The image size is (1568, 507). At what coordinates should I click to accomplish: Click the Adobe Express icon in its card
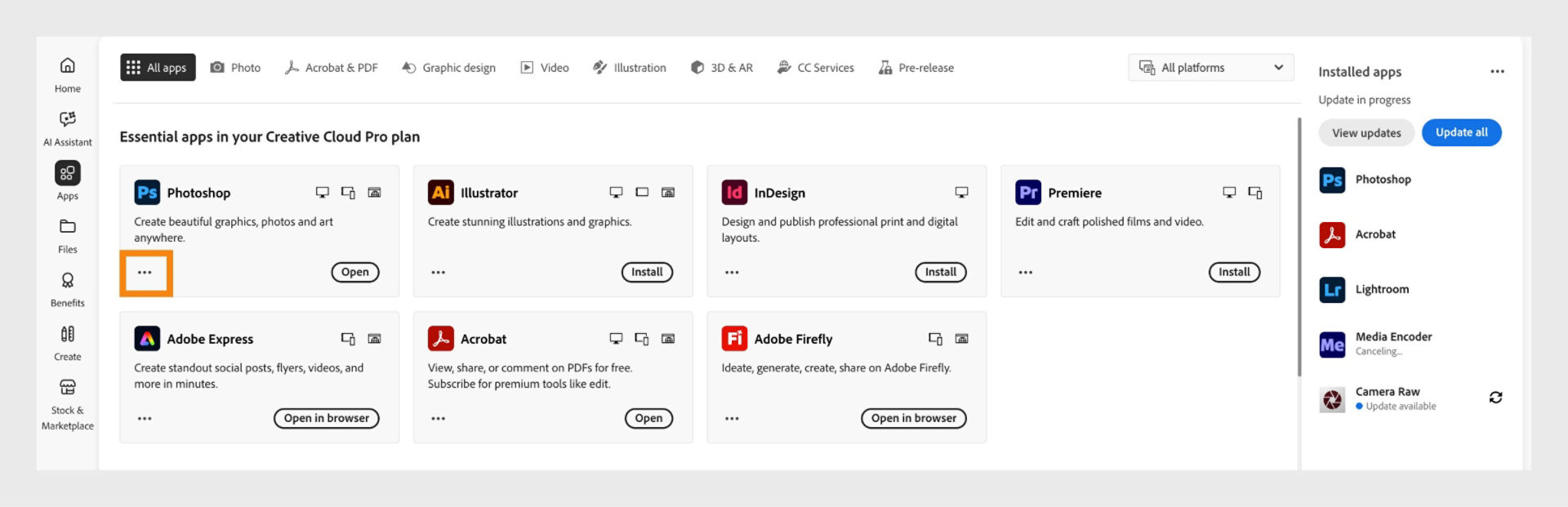[147, 339]
